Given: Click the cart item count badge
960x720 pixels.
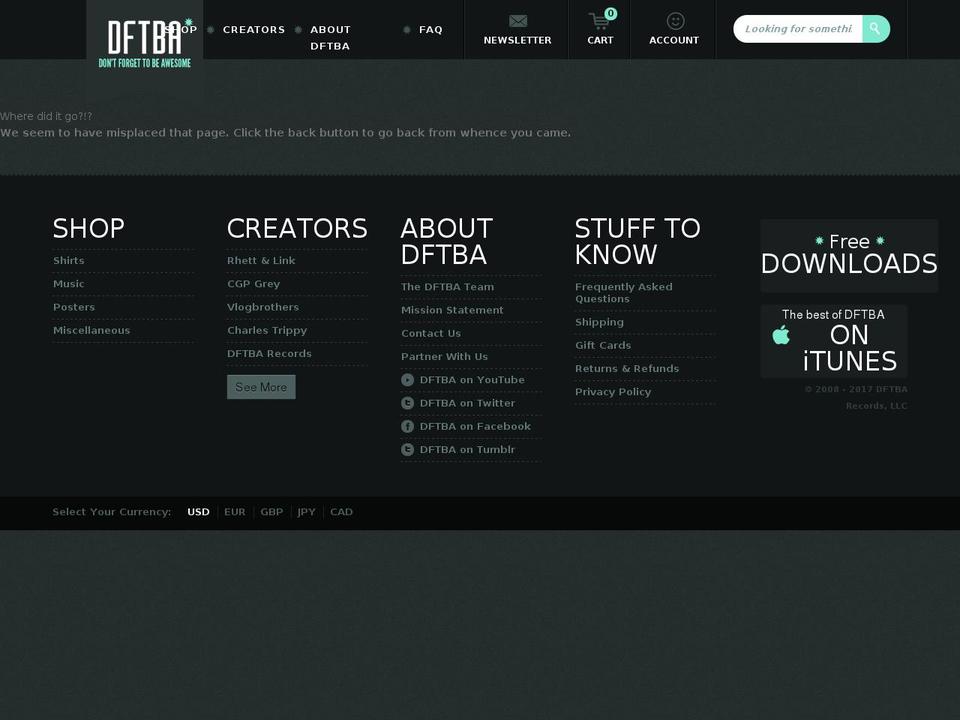Looking at the screenshot, I should [610, 13].
